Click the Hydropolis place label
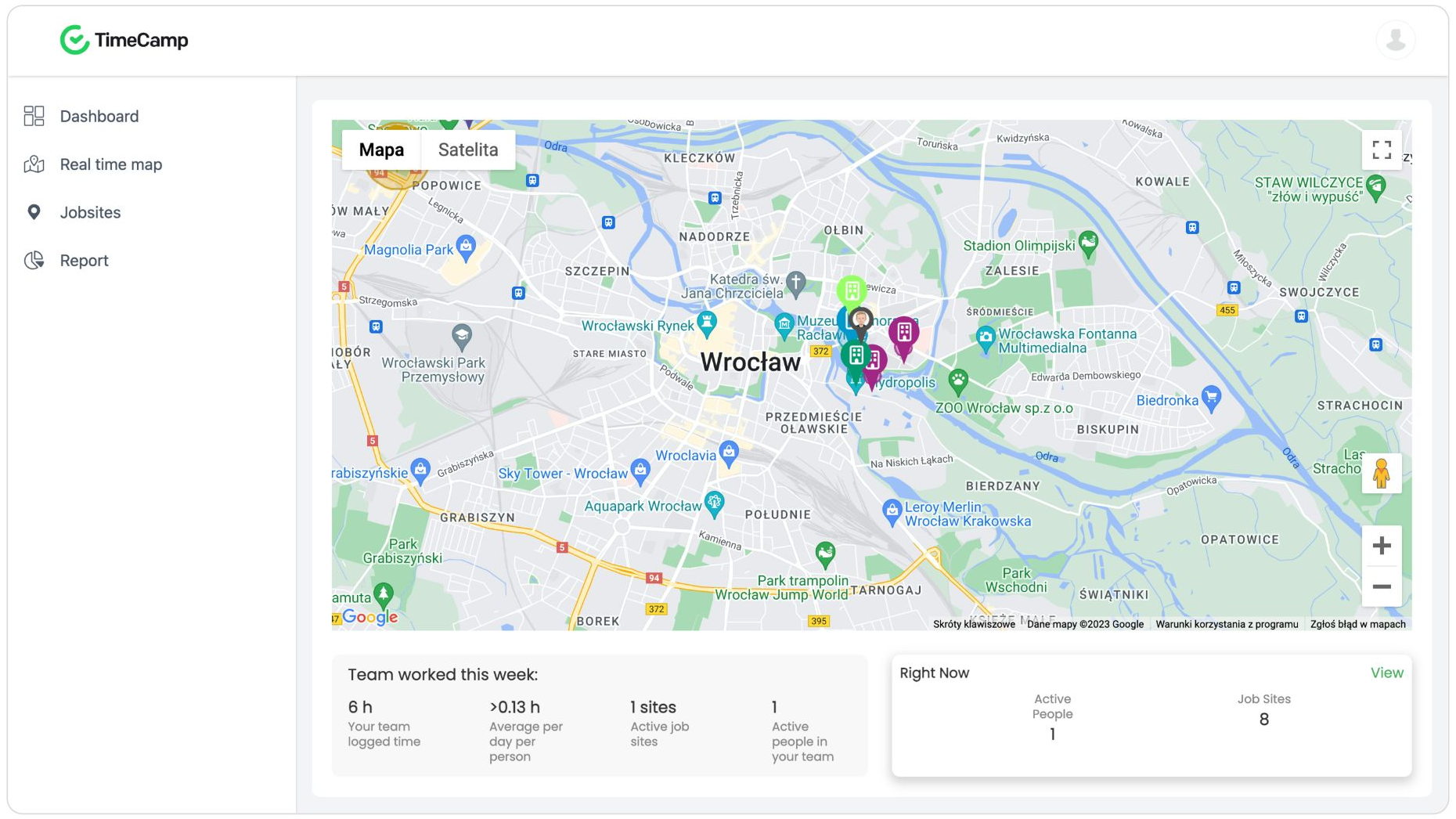The height and width of the screenshot is (819, 1456). [x=906, y=383]
